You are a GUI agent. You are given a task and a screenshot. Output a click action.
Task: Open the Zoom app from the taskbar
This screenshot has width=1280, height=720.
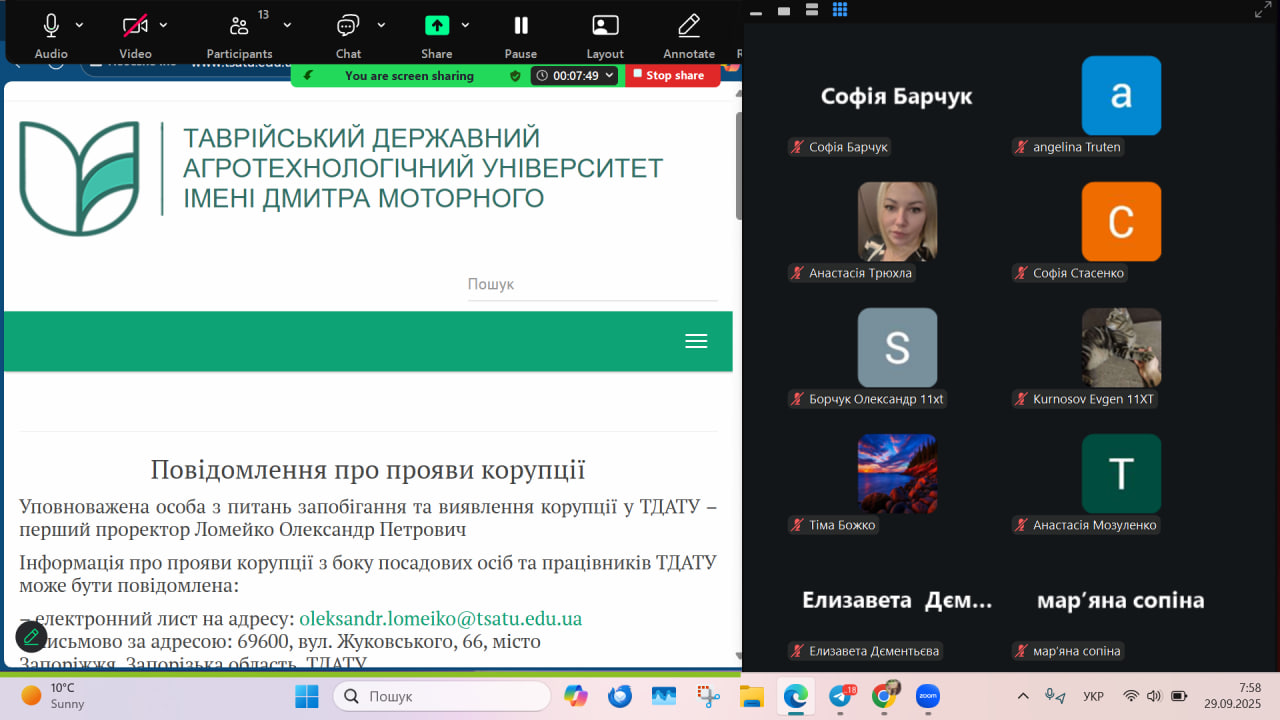[x=928, y=696]
